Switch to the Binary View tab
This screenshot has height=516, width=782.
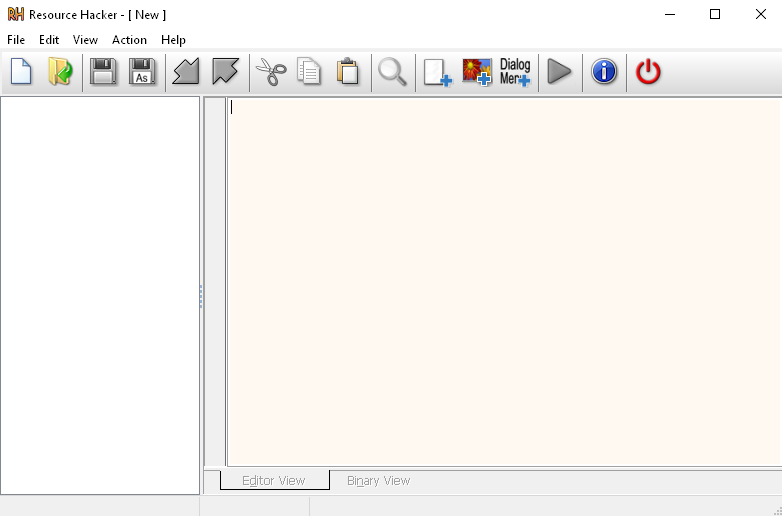click(x=378, y=481)
